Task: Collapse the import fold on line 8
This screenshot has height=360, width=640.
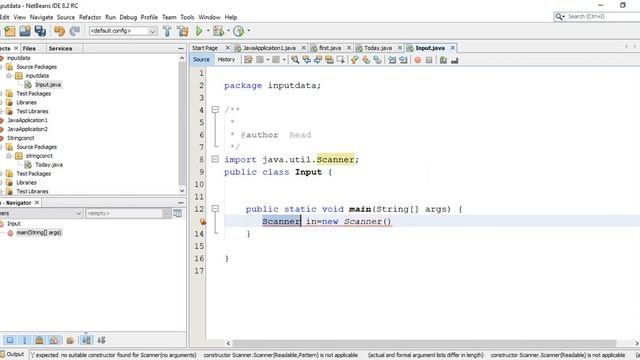Action: click(x=215, y=159)
